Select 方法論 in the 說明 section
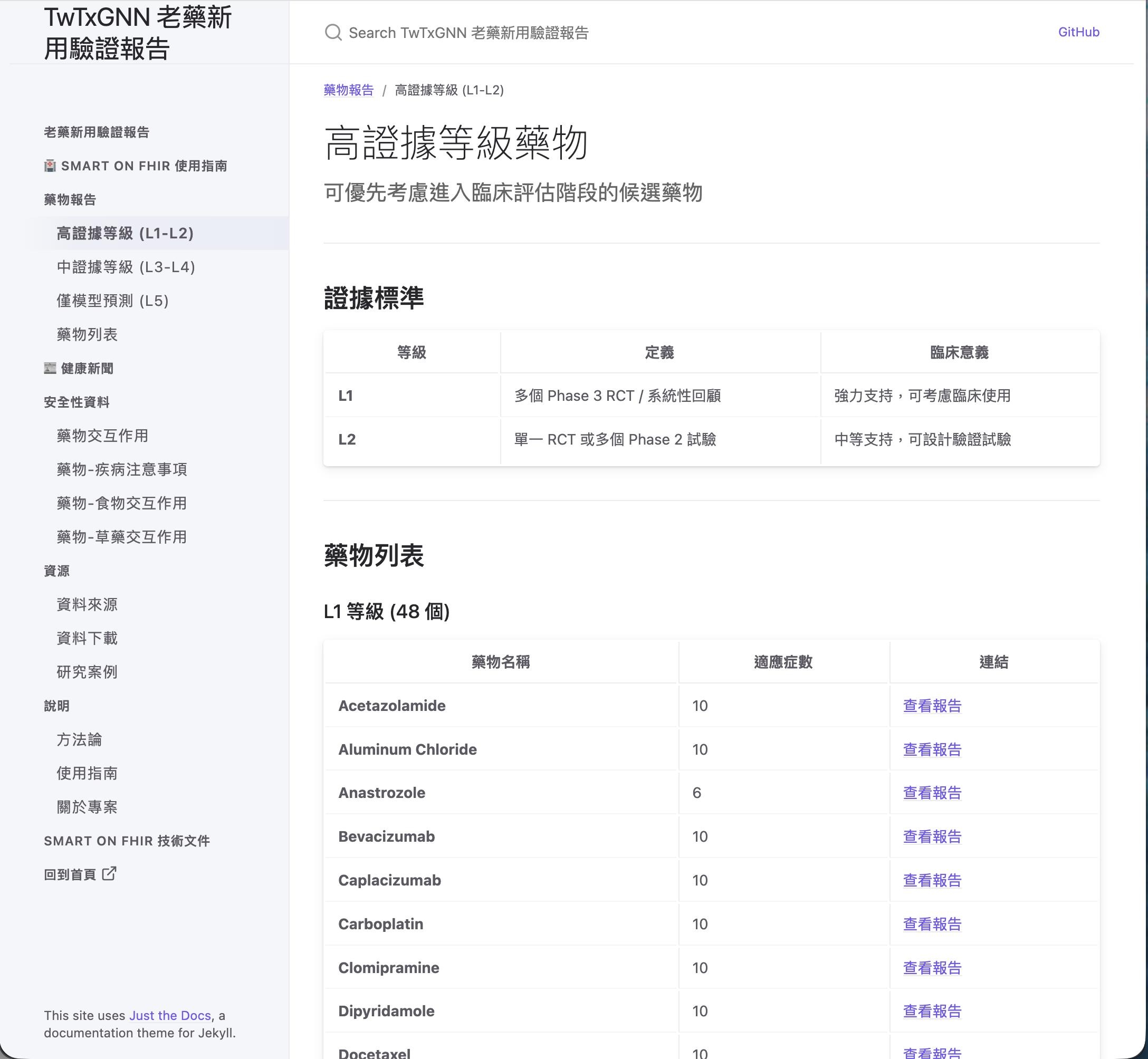 point(80,739)
